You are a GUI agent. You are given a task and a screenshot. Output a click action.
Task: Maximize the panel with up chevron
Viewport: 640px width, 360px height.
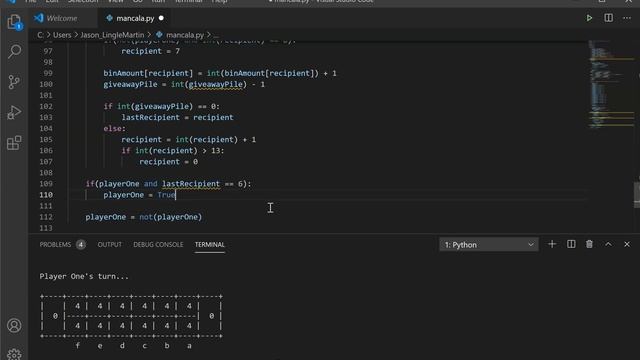608,244
